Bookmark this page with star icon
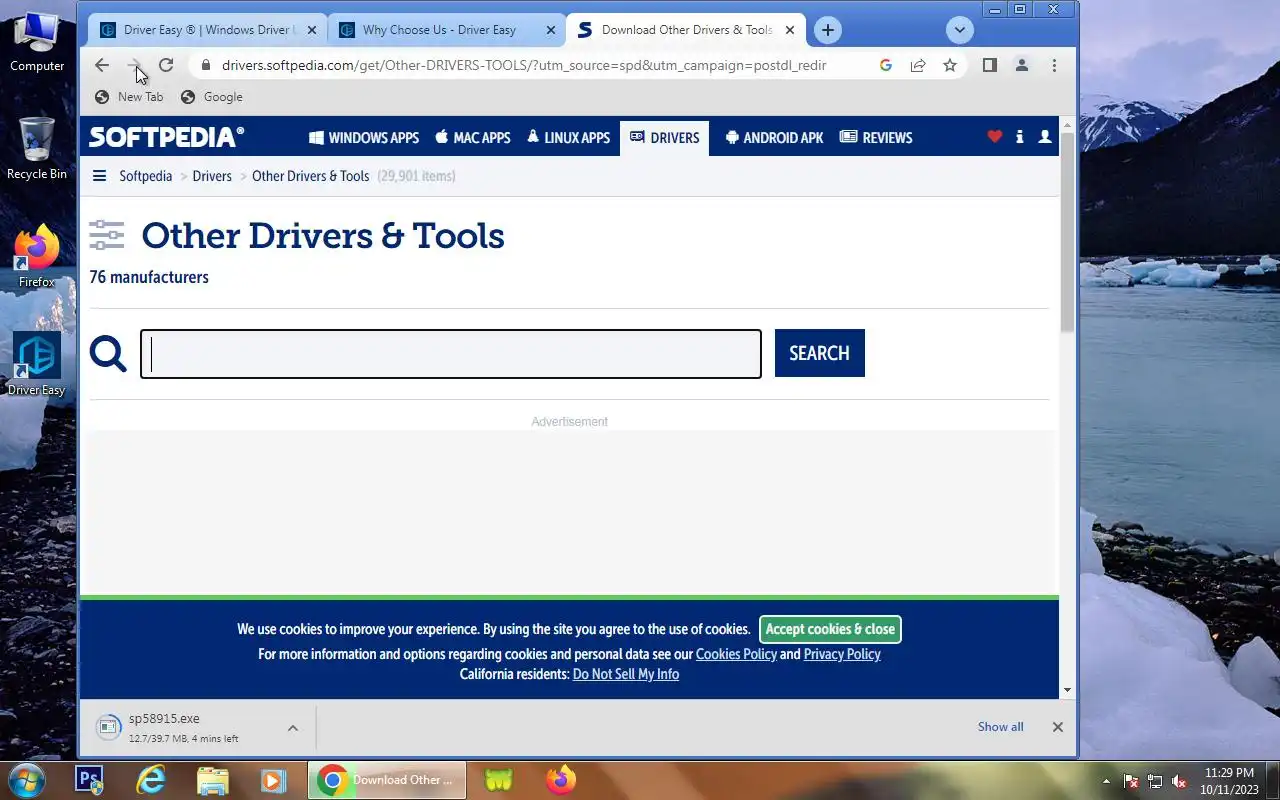 click(x=950, y=65)
